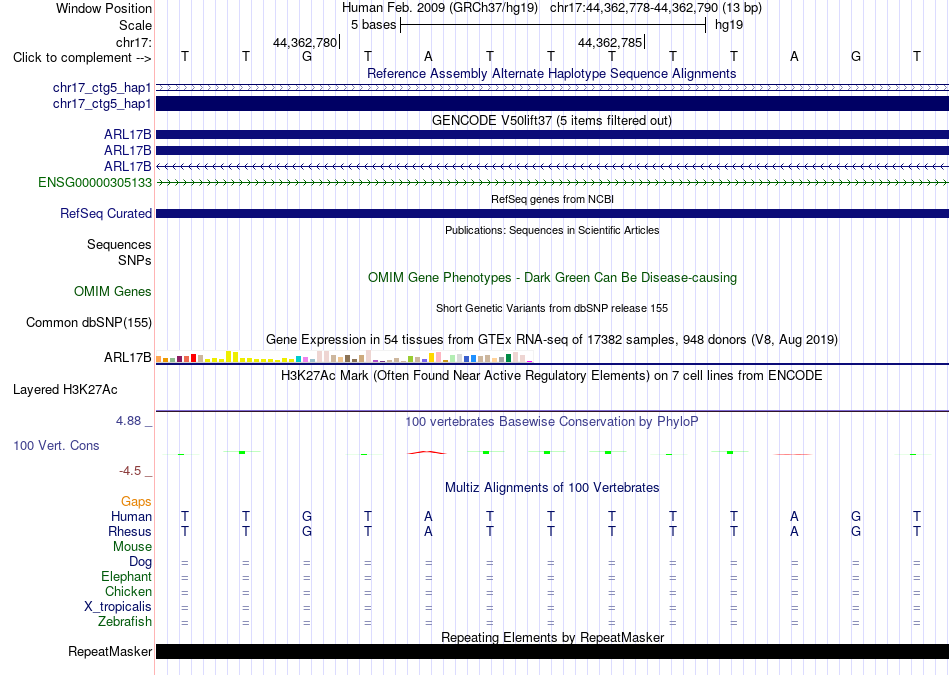Click the 'Click to complement -->' label
950x675 pixels.
click(82, 58)
